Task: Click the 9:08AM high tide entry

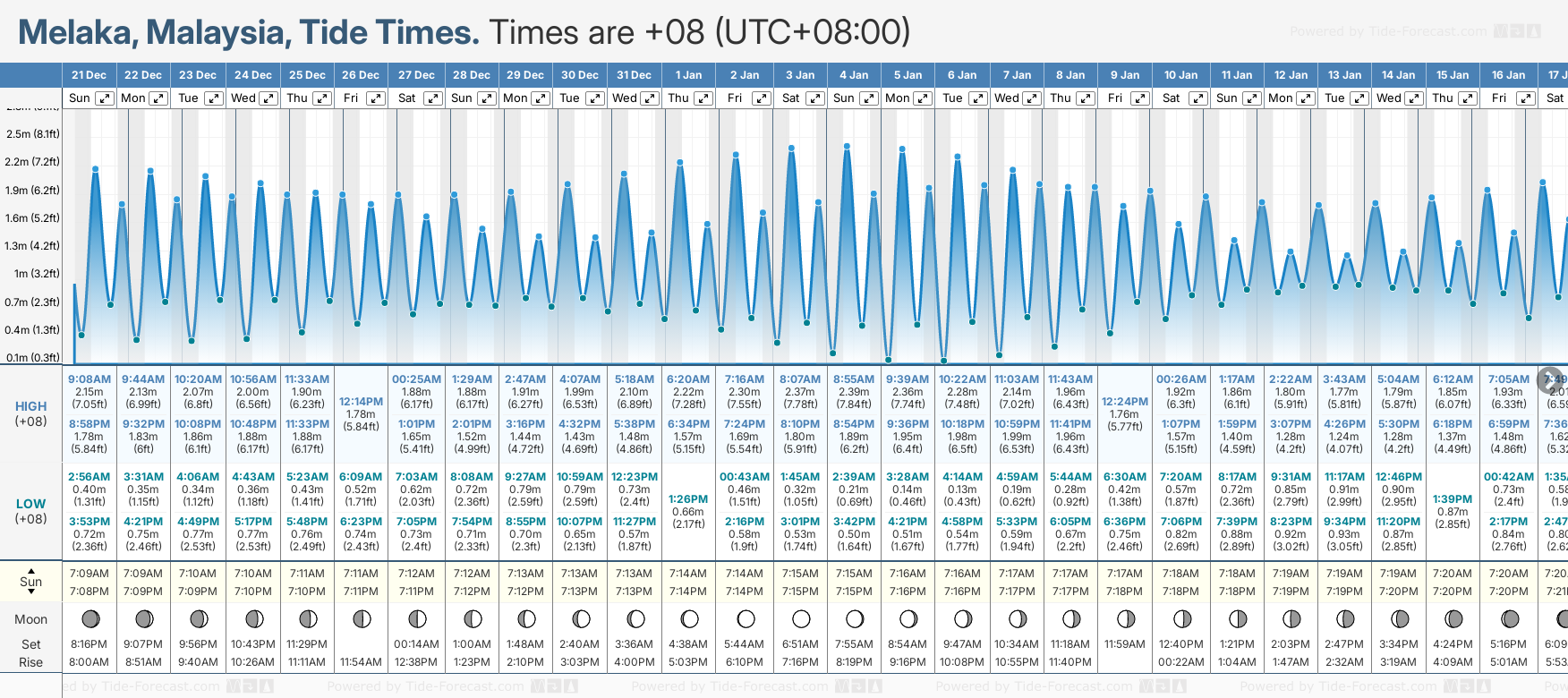Action: point(89,379)
